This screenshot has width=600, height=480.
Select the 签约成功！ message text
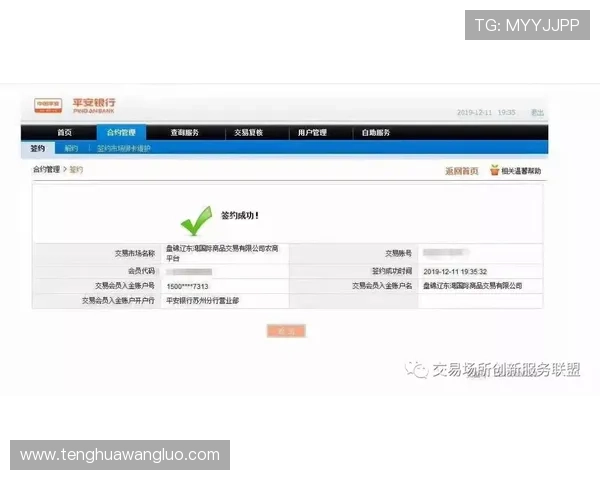240,216
